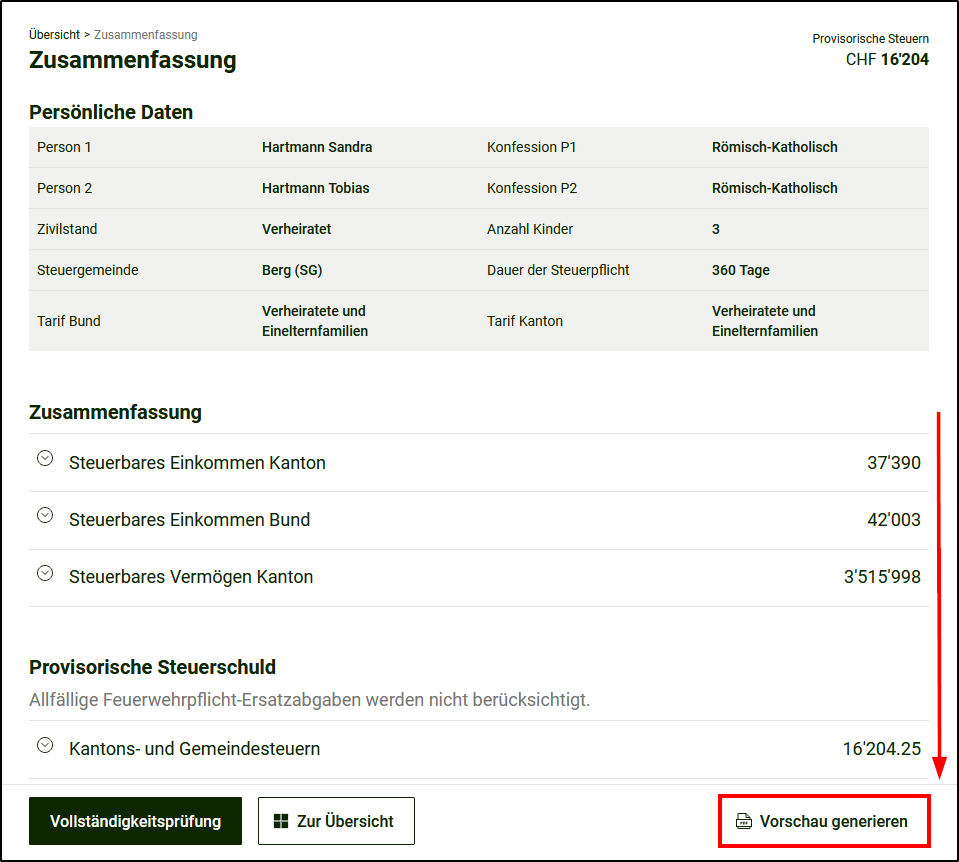Click the Steuergemeinde value Berg (SG)
The width and height of the screenshot is (959, 862).
point(292,270)
